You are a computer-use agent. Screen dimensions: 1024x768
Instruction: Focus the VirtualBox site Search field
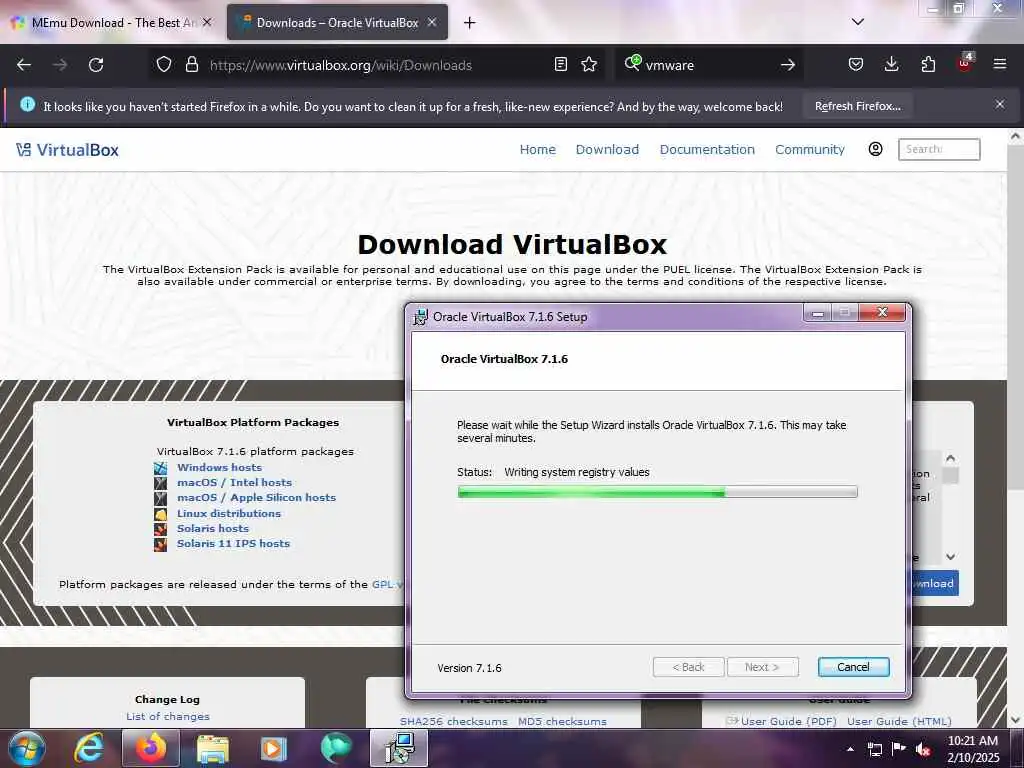939,150
